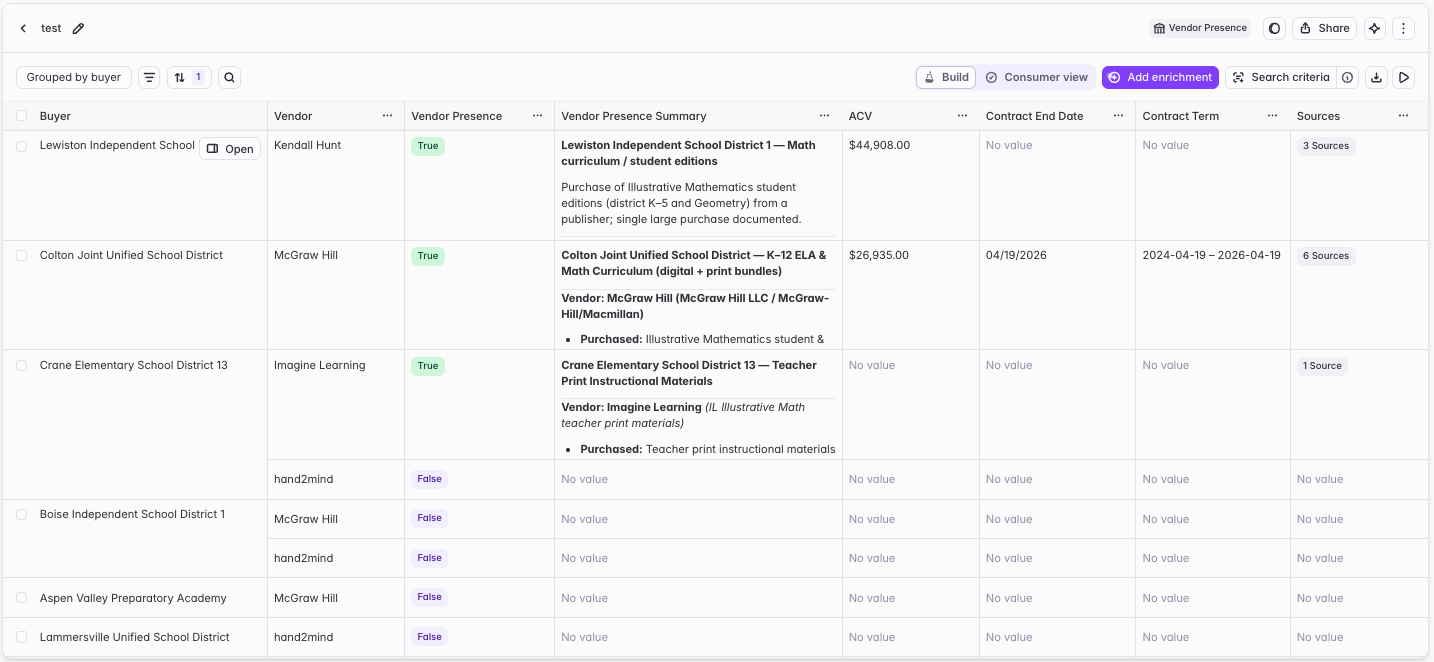Check the Crane Elementary School District 13 row

22,366
